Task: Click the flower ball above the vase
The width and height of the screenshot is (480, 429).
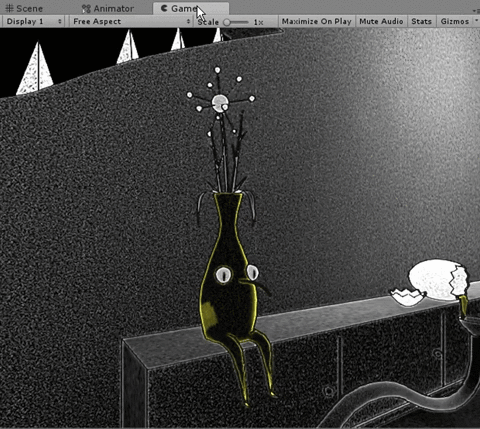Action: tap(220, 103)
